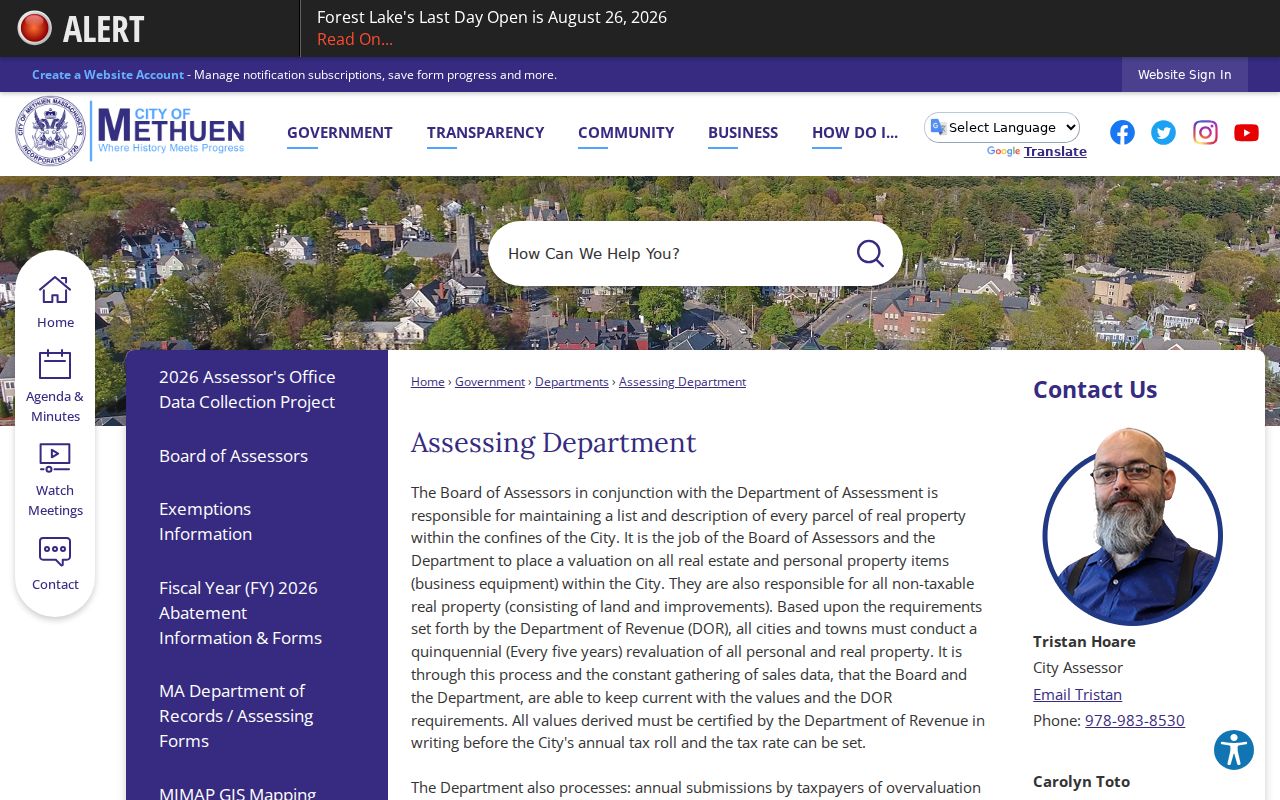The image size is (1280, 800).
Task: Open the Business menu
Action: [x=743, y=132]
